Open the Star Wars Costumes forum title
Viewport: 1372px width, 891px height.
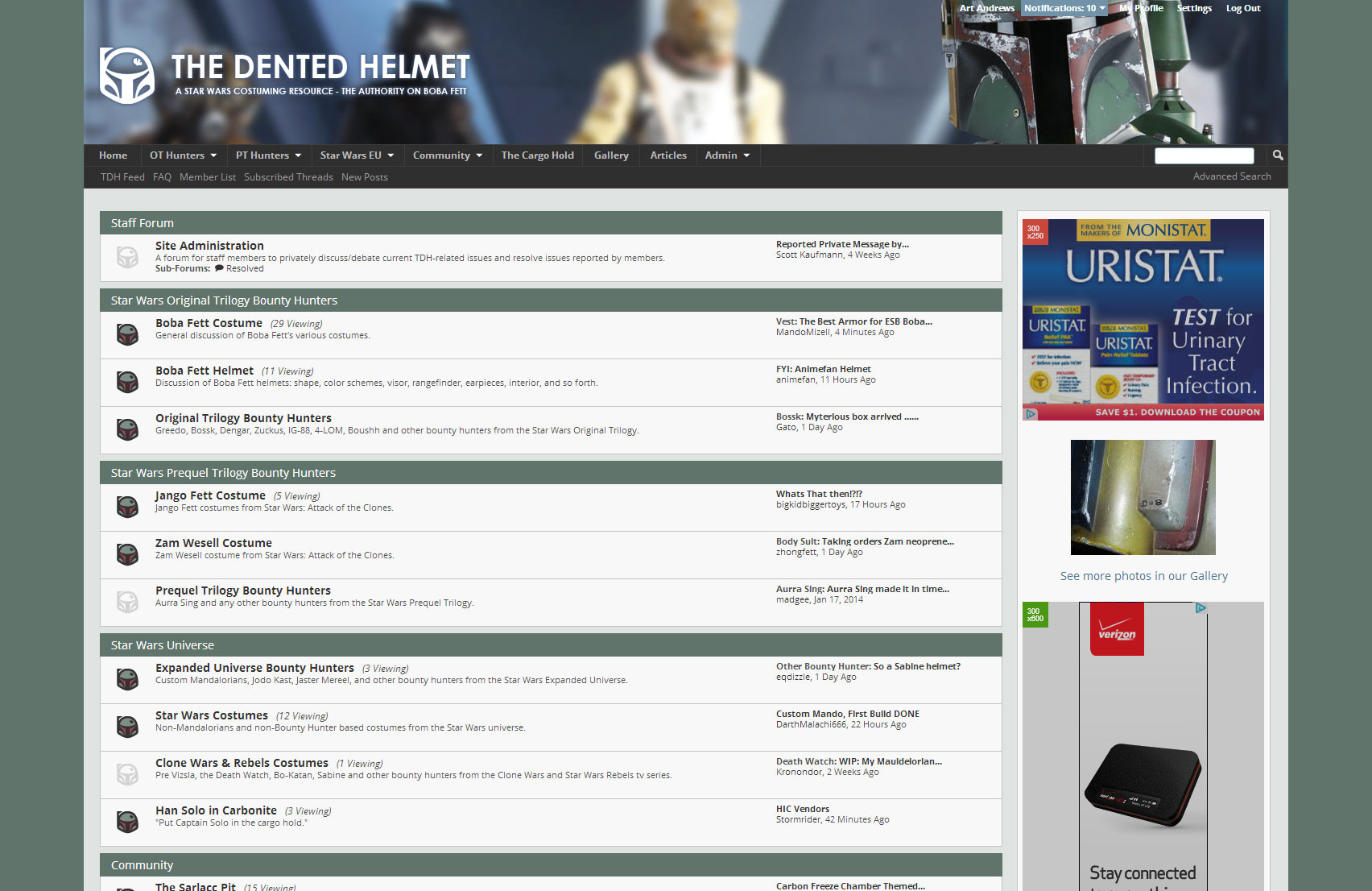click(212, 715)
